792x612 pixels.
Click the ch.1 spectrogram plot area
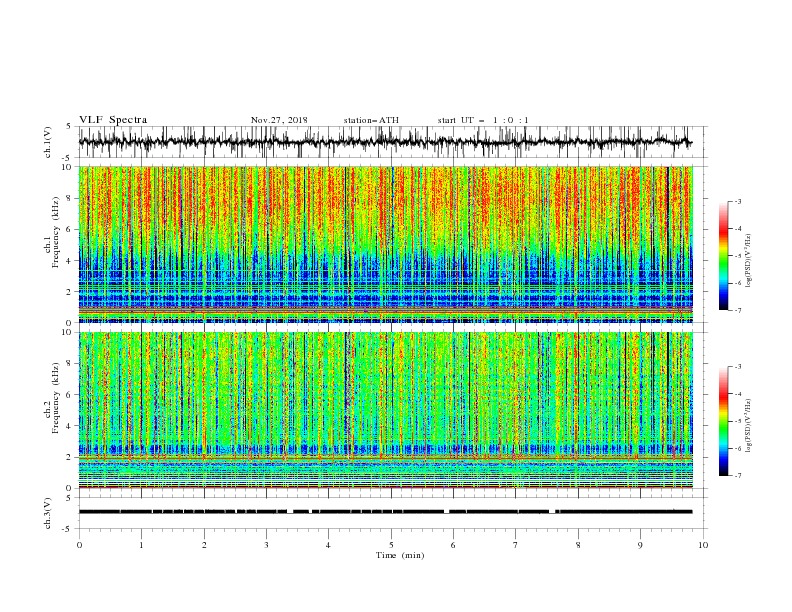pos(385,244)
